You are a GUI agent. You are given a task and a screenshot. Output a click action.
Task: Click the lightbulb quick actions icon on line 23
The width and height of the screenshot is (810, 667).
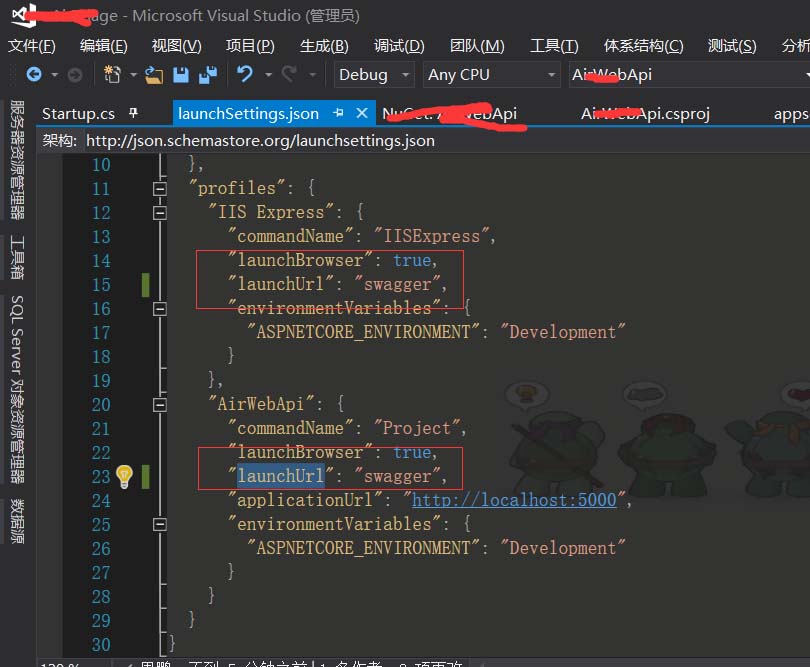pyautogui.click(x=124, y=476)
